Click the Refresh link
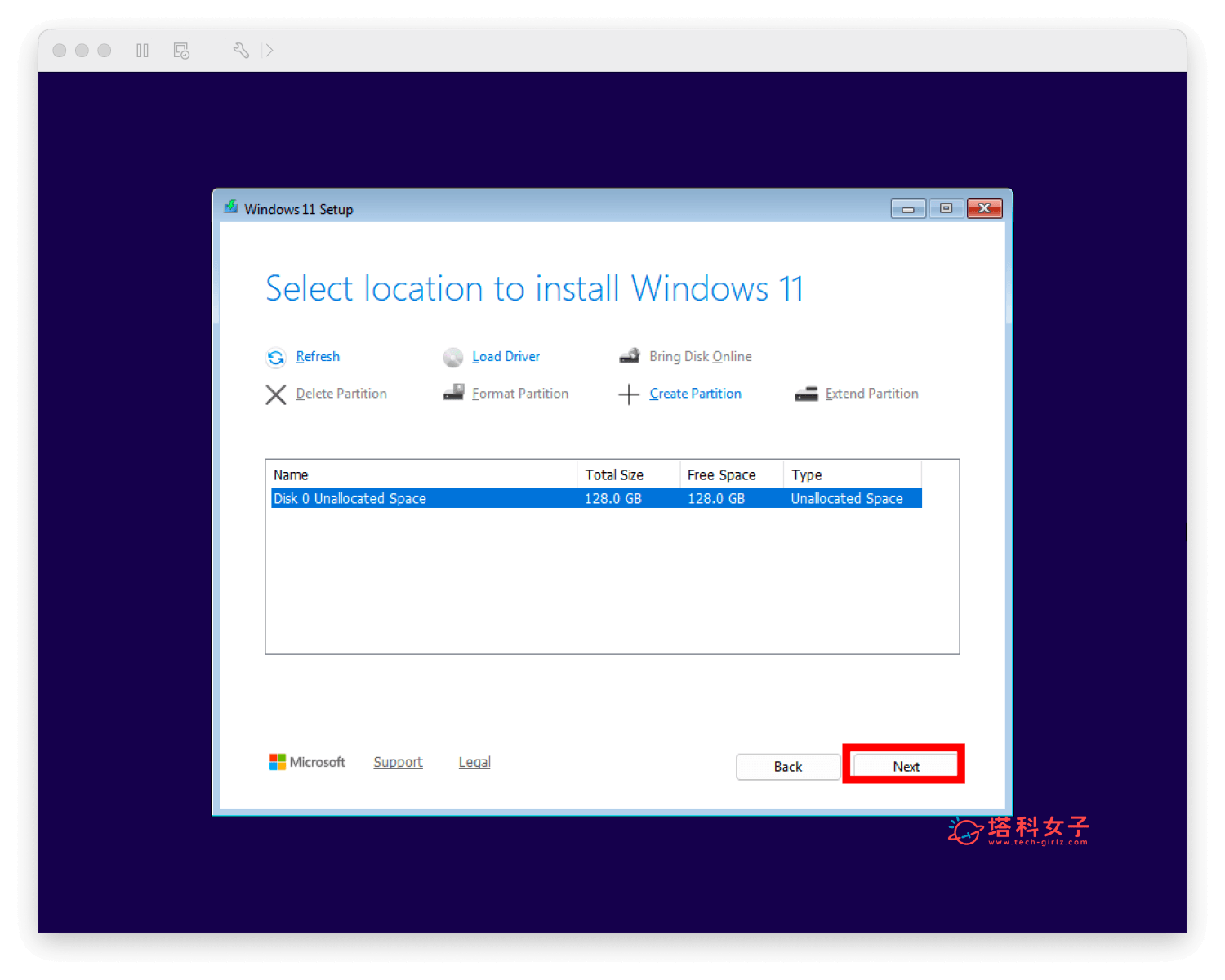This screenshot has width=1225, height=980. click(x=318, y=357)
